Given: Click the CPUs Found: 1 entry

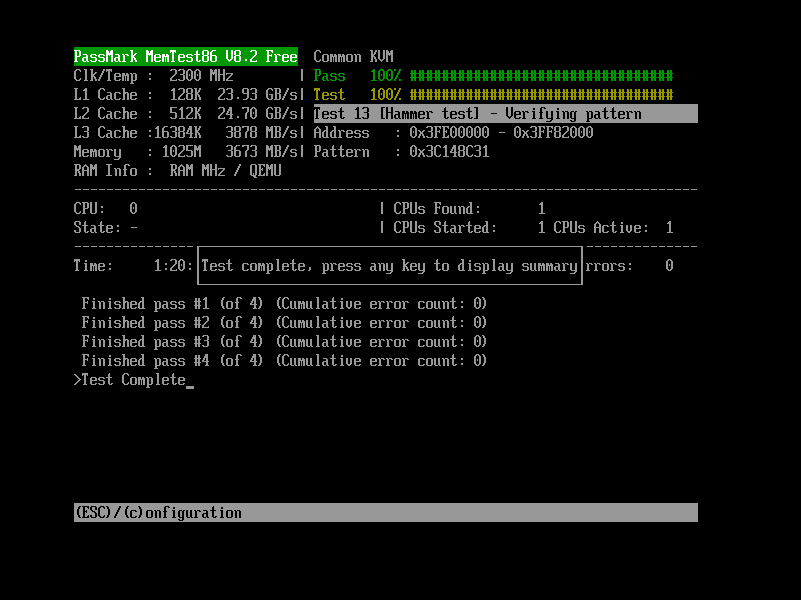Looking at the screenshot, I should click(469, 208).
